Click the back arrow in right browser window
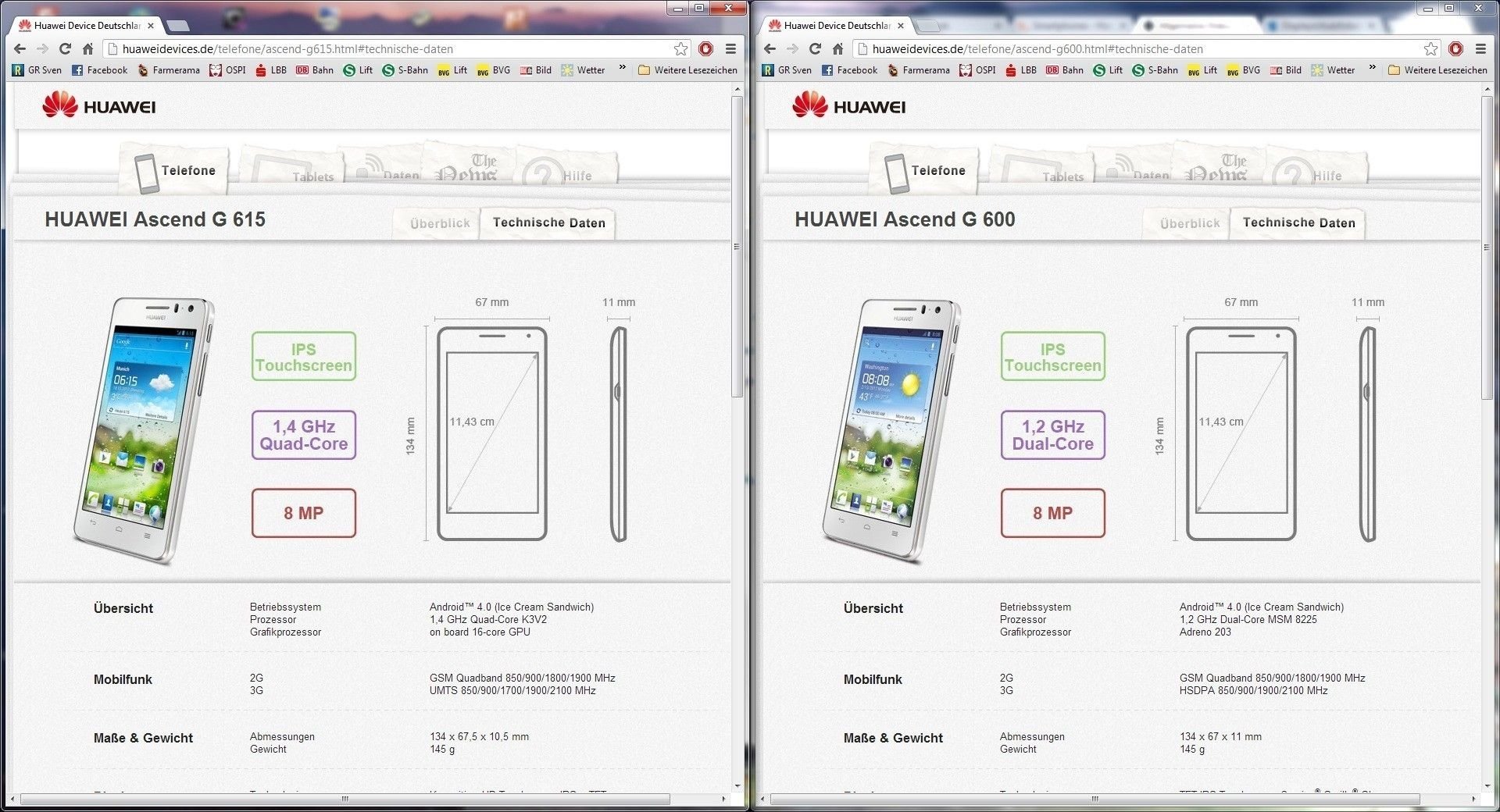Viewport: 1500px width, 812px height. pos(770,49)
